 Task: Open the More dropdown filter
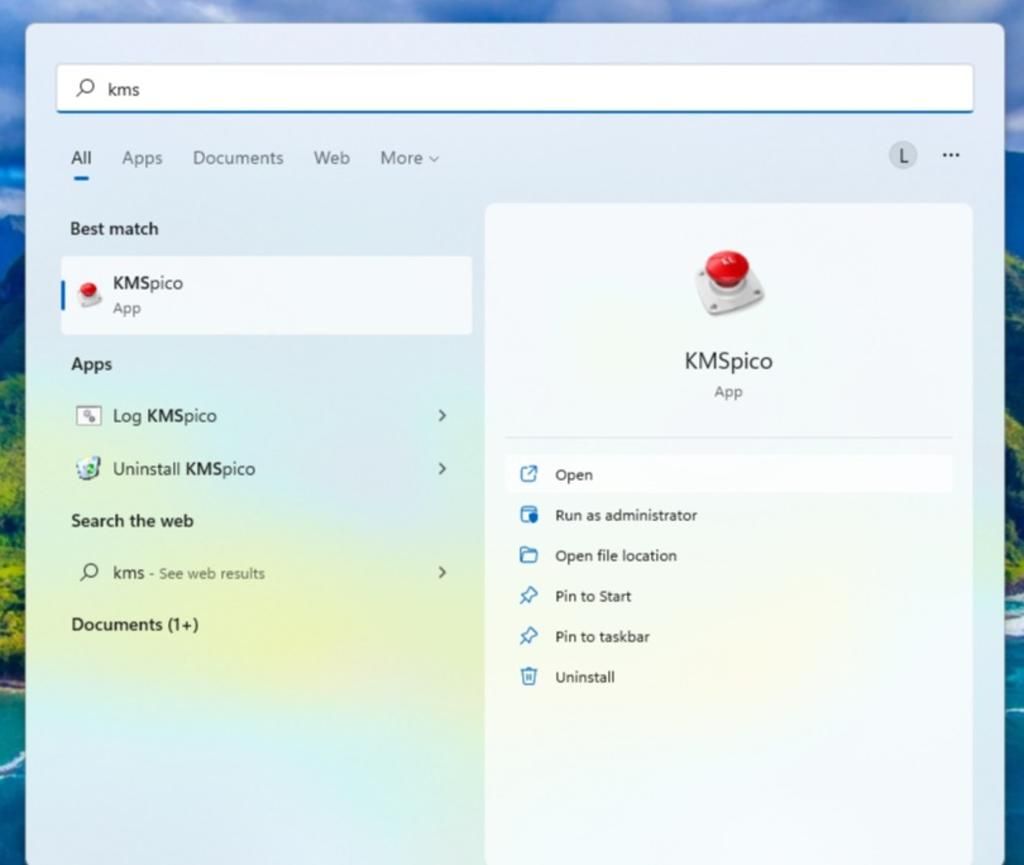[409, 158]
